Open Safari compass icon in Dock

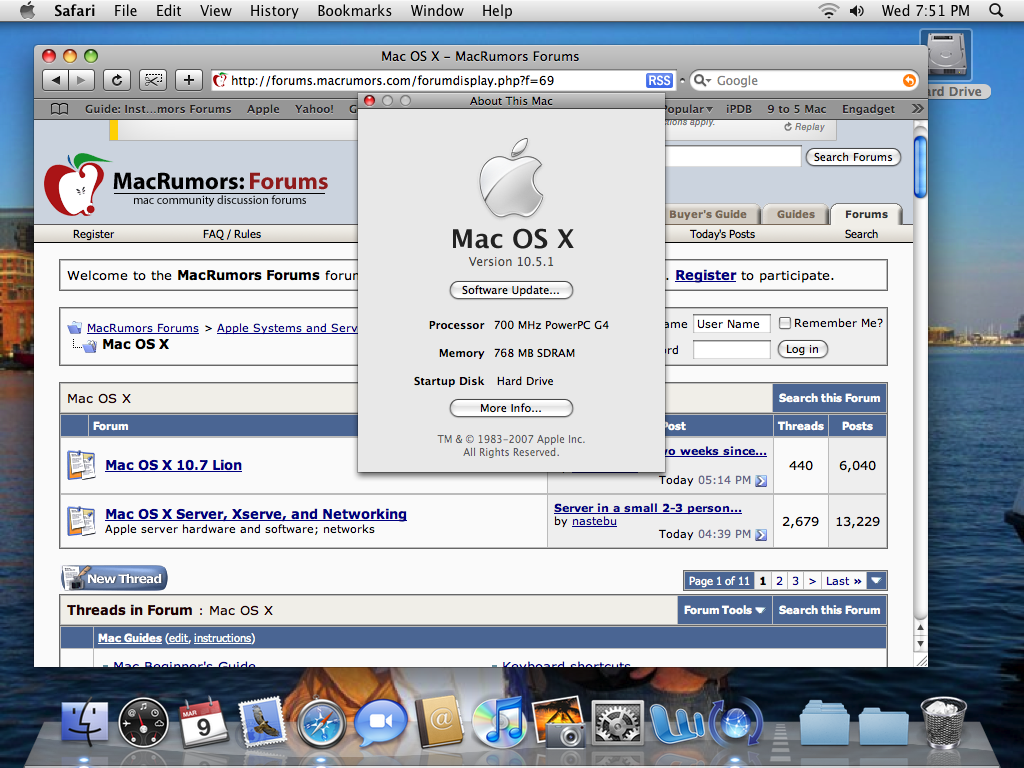click(321, 723)
